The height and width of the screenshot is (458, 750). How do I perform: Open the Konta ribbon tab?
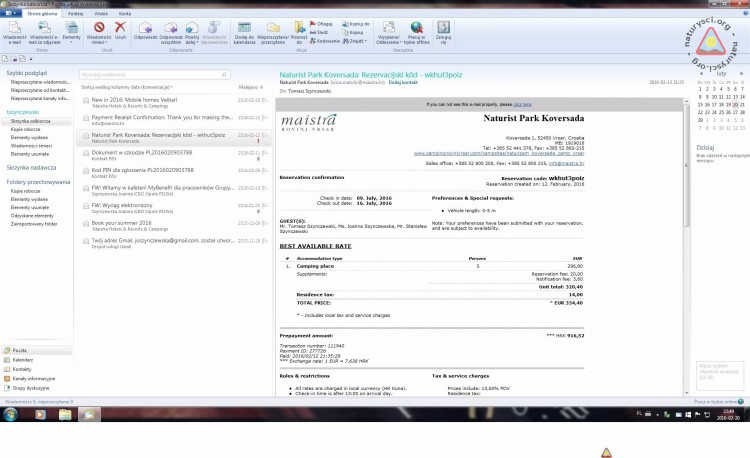click(125, 14)
